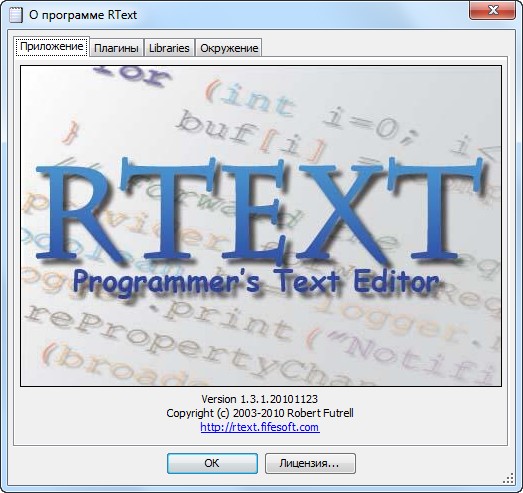Open the Плагины tab
This screenshot has height=493, width=523.
[x=116, y=48]
